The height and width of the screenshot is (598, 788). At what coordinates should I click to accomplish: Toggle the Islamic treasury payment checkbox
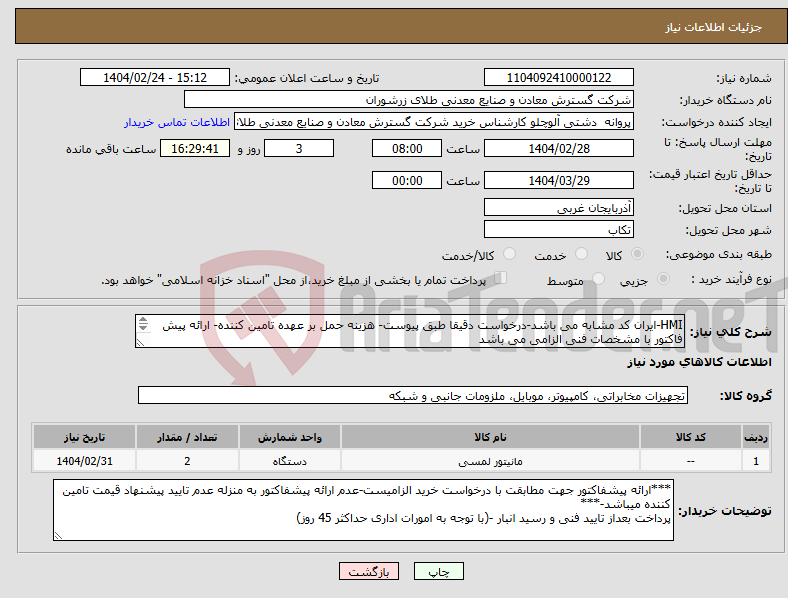[501, 277]
